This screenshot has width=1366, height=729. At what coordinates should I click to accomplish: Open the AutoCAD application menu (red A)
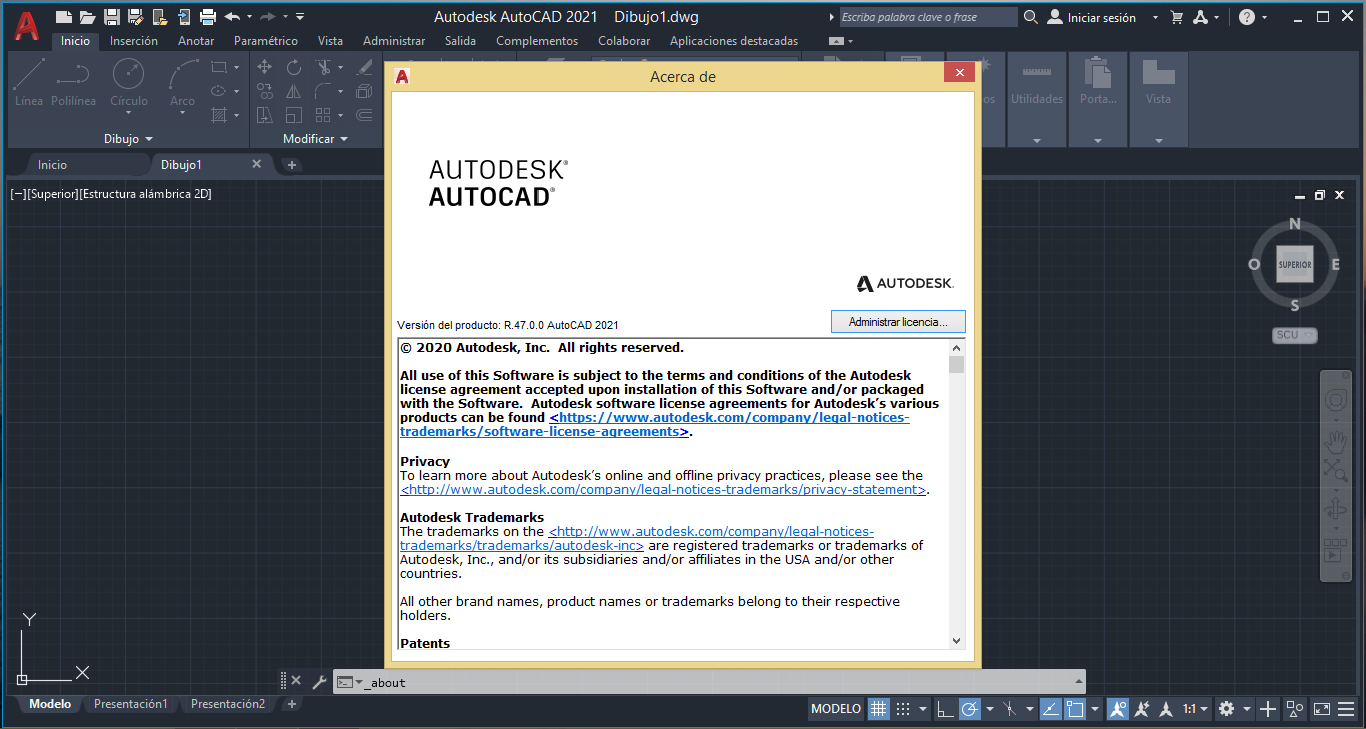point(27,26)
